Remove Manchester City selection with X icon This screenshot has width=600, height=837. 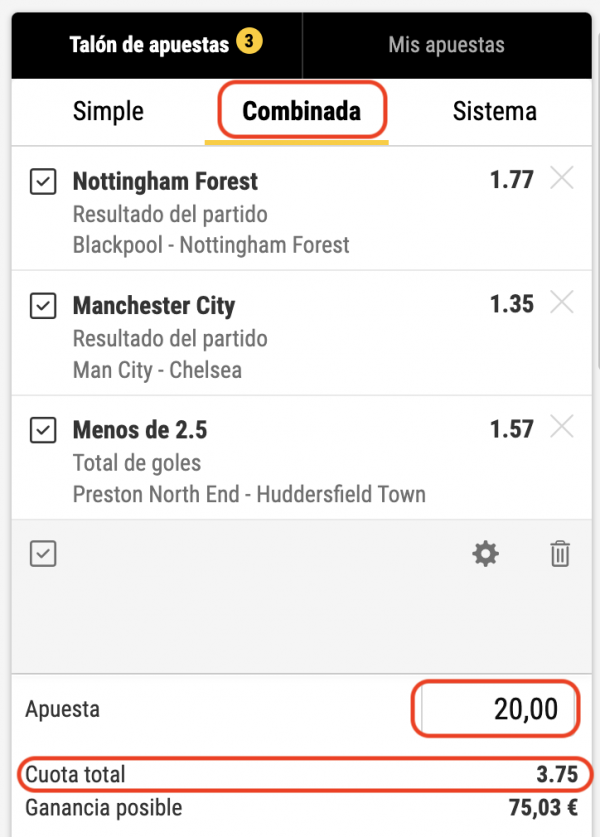tap(562, 303)
